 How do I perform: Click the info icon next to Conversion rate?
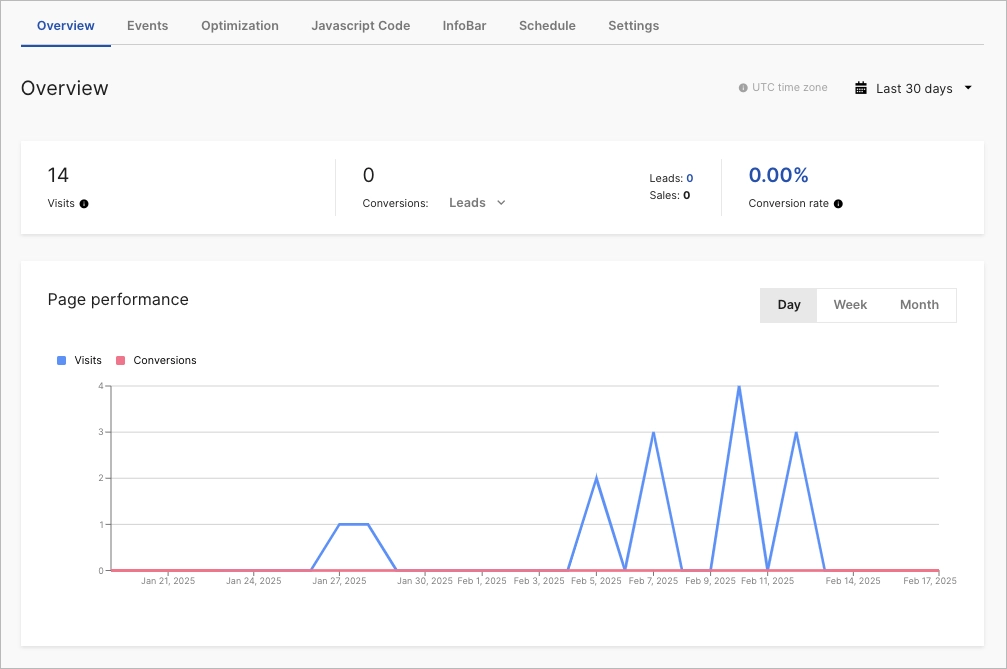click(838, 203)
